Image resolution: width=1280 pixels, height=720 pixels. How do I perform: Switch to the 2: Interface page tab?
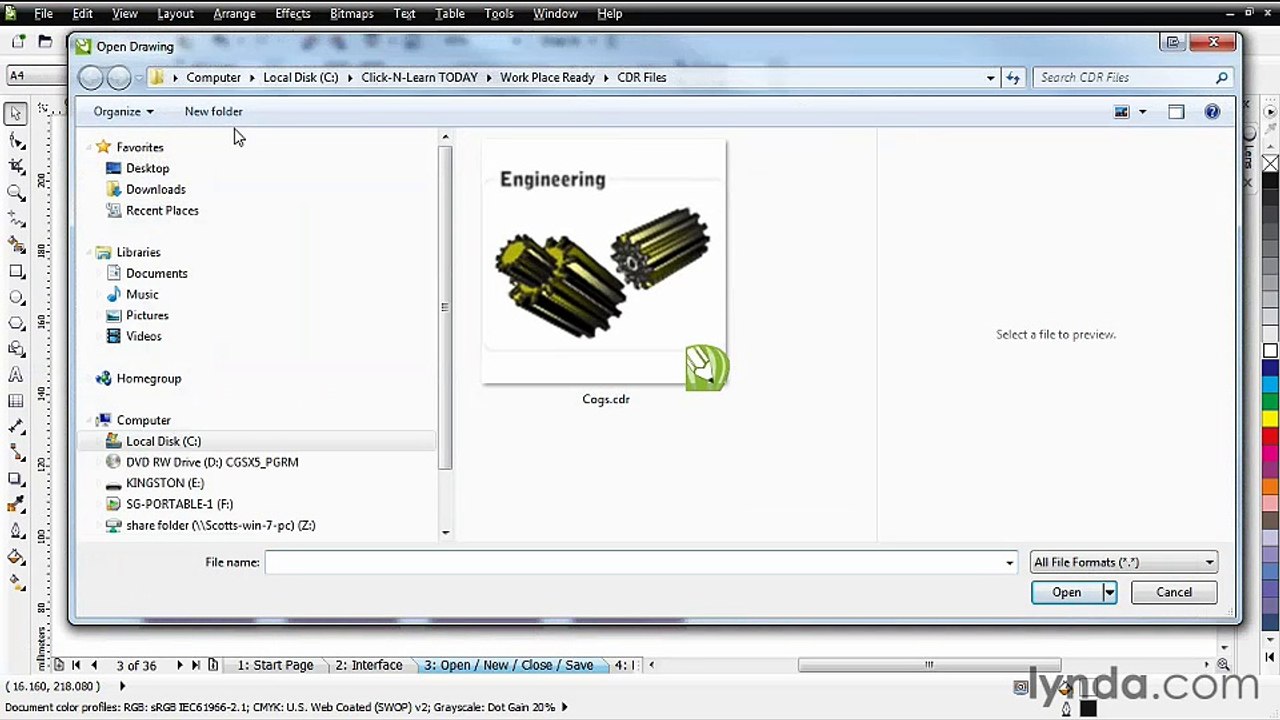pos(369,665)
